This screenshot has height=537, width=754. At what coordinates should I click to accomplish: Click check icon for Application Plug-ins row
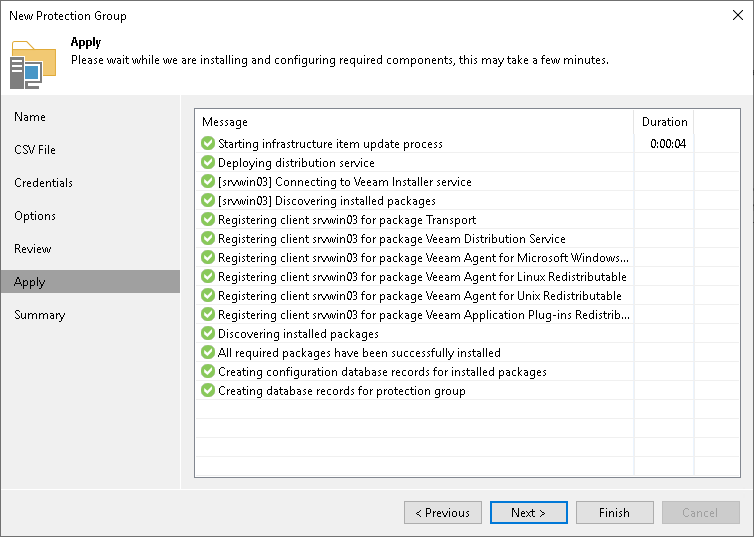coord(208,314)
